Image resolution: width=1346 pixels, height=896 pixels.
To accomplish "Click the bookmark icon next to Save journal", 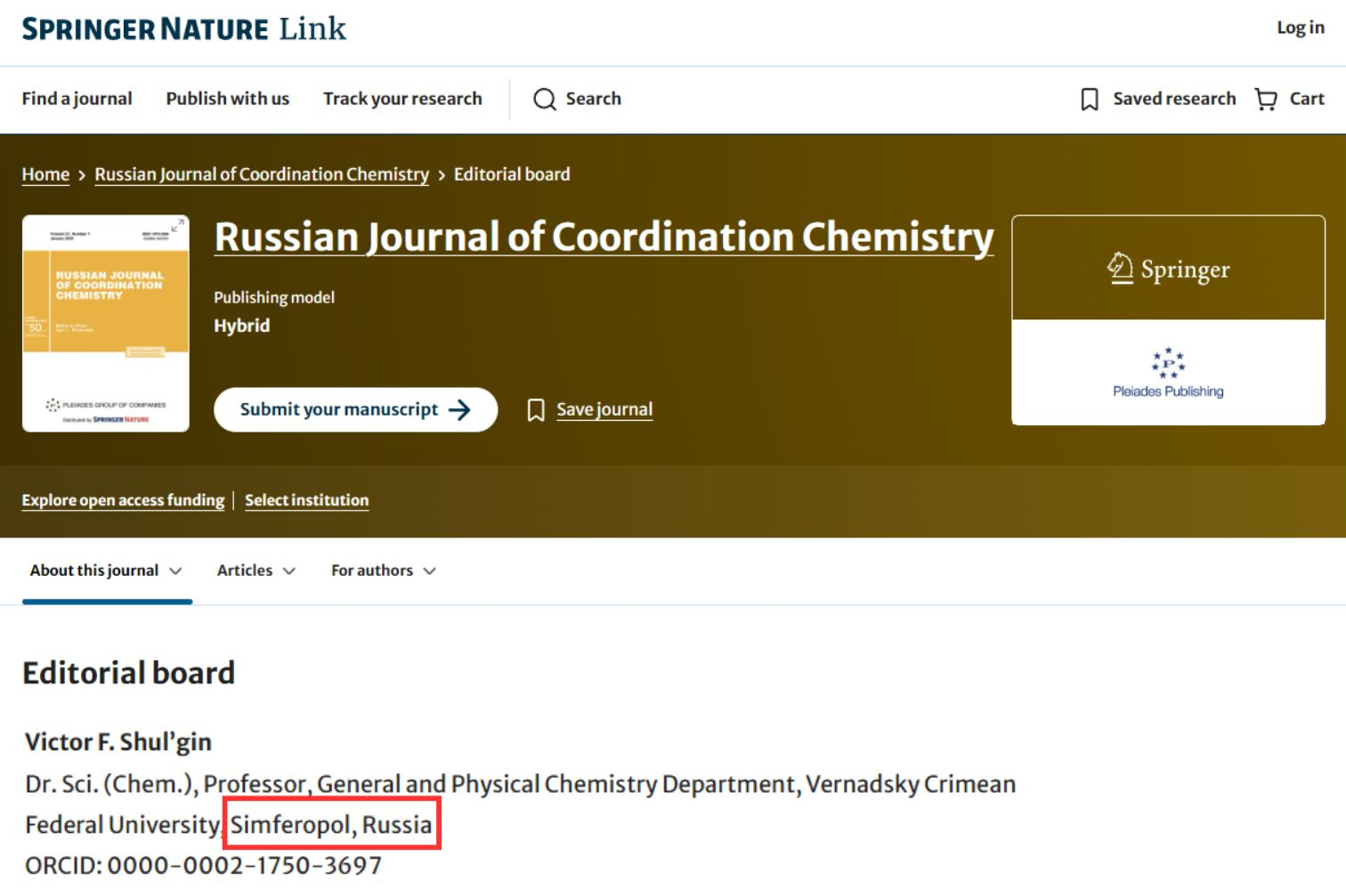I will pyautogui.click(x=537, y=409).
